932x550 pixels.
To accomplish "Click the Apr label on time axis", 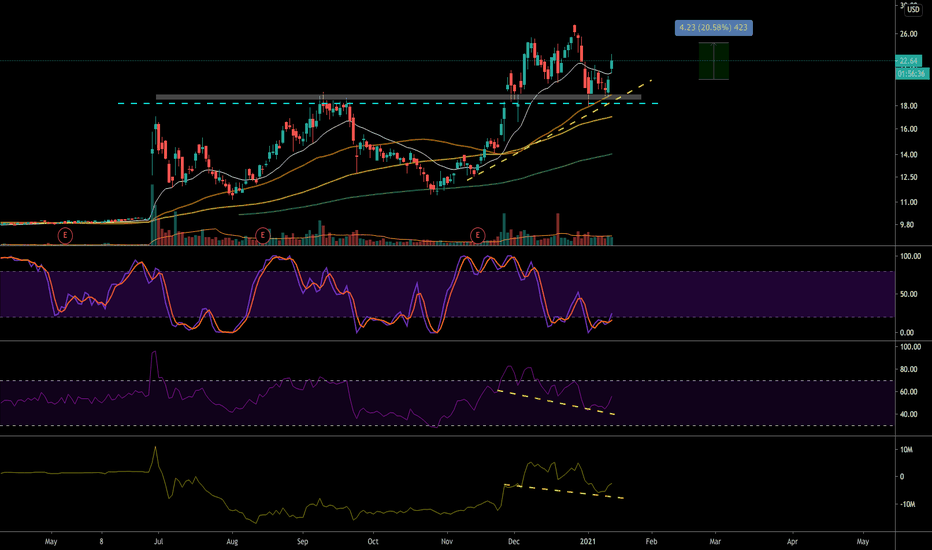I will (x=792, y=541).
